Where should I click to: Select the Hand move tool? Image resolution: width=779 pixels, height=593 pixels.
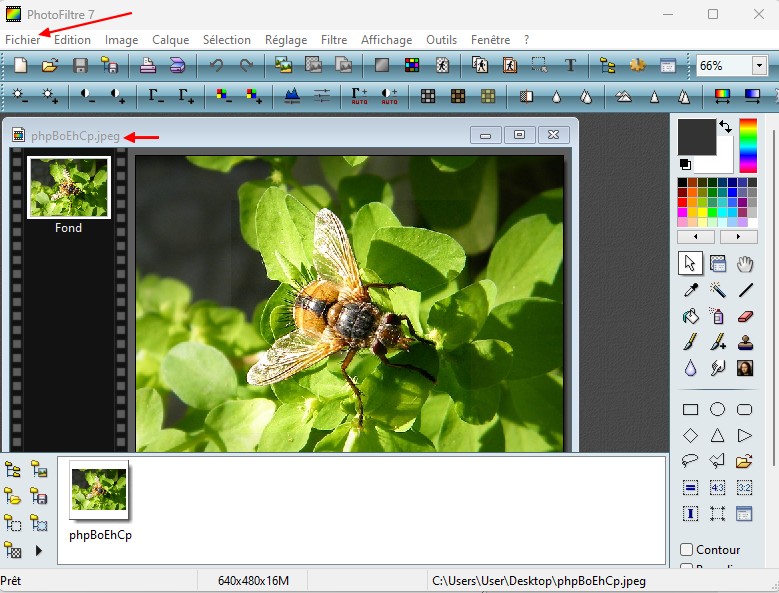point(745,264)
